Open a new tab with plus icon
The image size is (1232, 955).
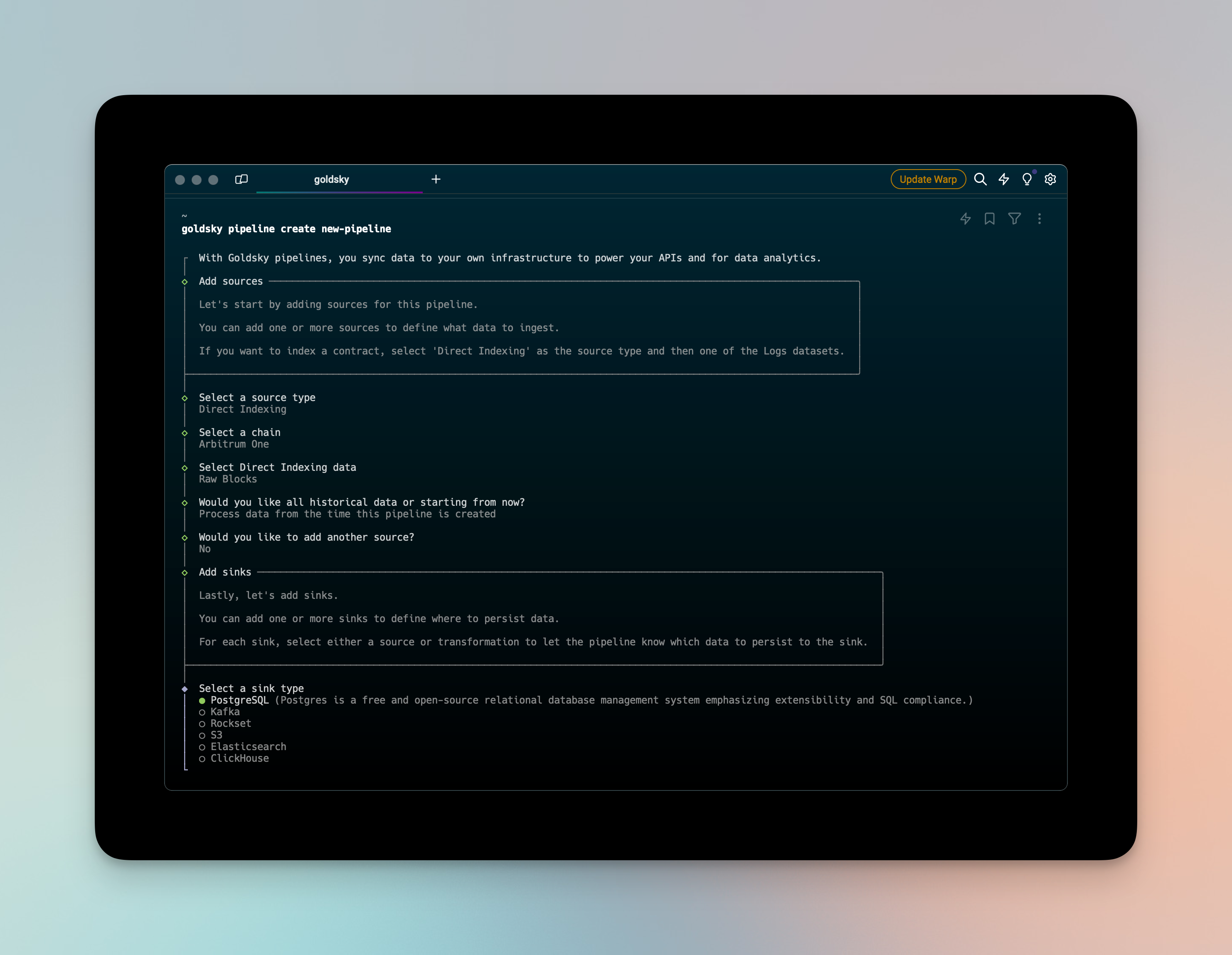point(436,180)
